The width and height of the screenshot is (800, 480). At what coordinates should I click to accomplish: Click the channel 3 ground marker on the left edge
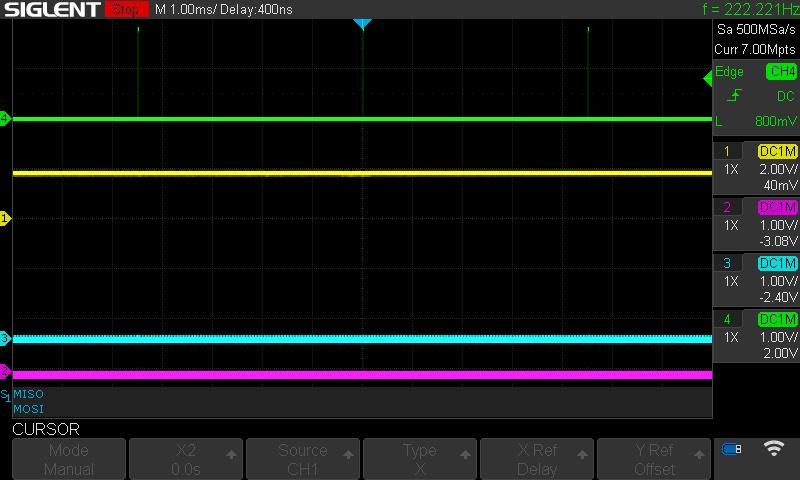coord(5,338)
